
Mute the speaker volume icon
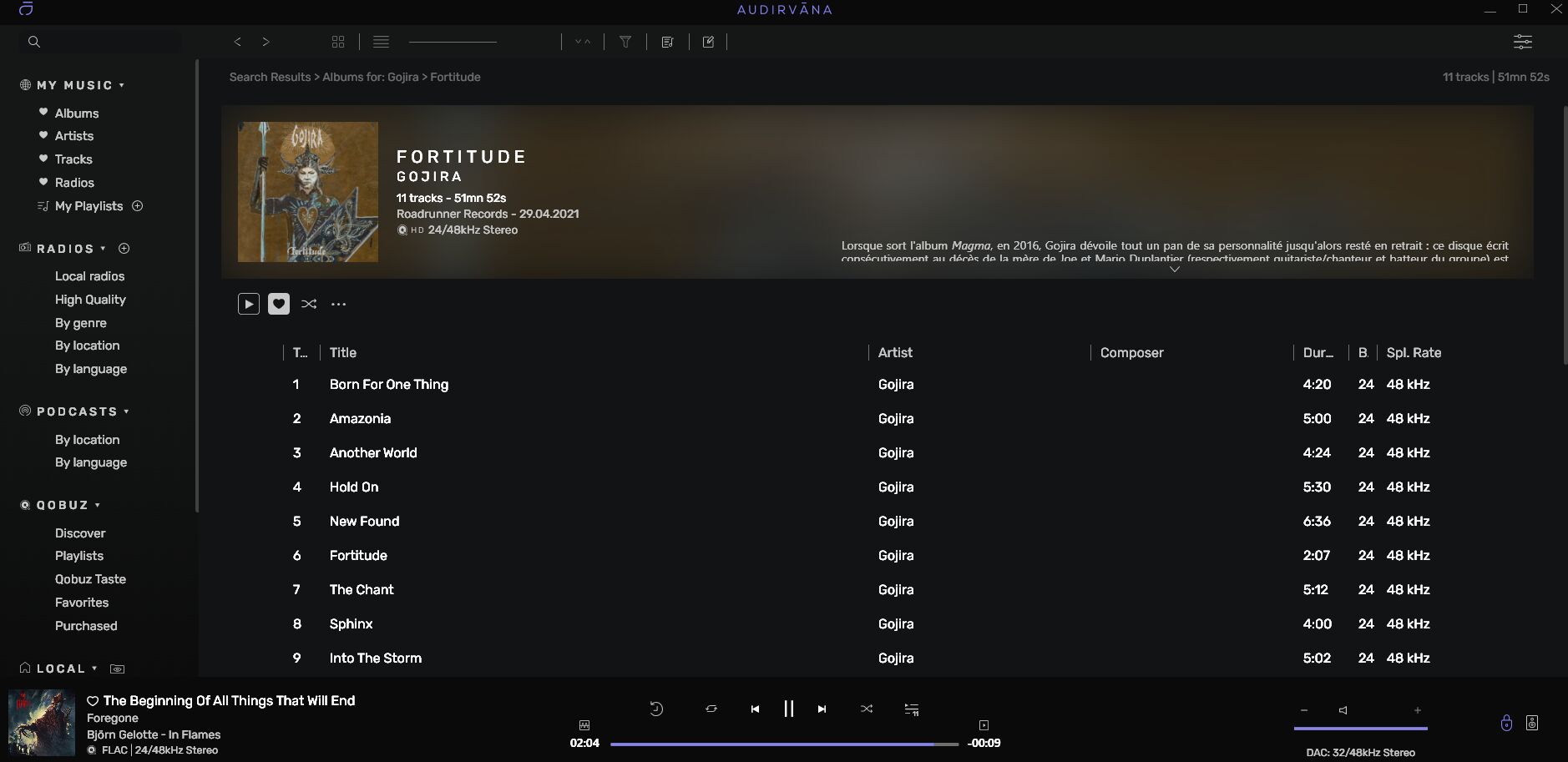pyautogui.click(x=1343, y=710)
